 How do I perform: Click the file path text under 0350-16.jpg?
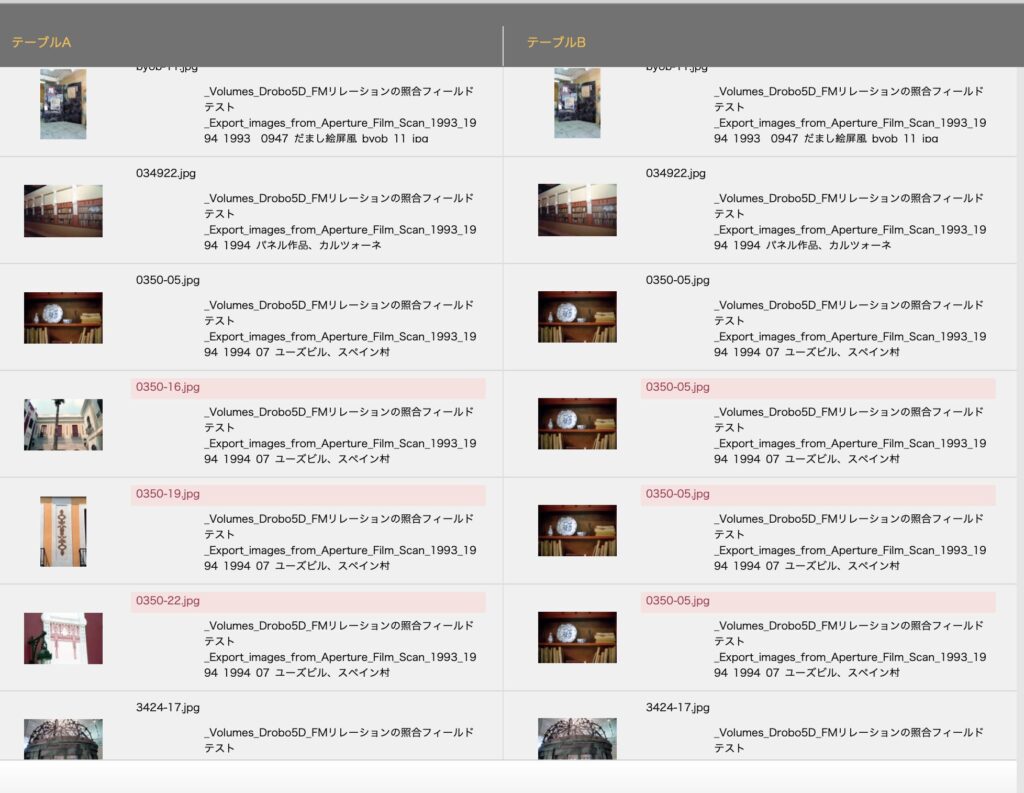[x=340, y=435]
